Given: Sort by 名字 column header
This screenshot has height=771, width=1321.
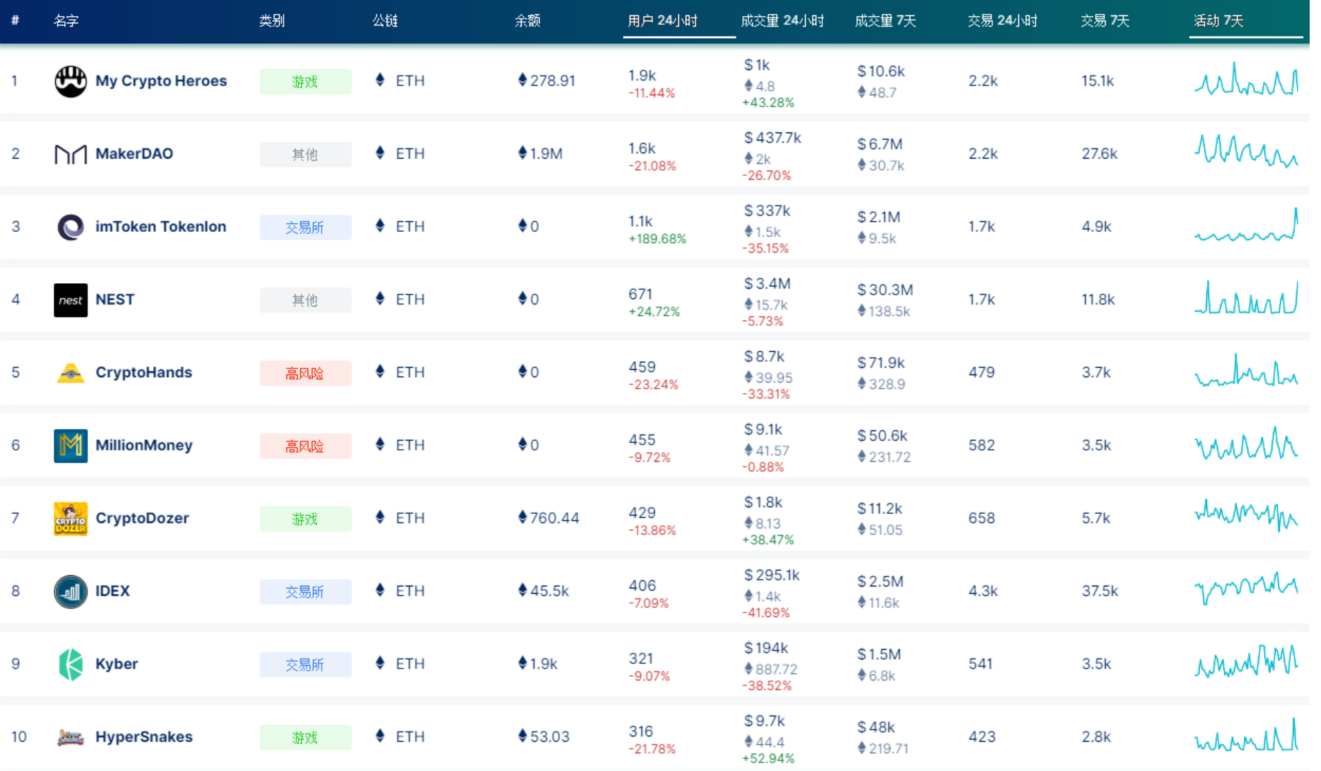Looking at the screenshot, I should point(67,21).
